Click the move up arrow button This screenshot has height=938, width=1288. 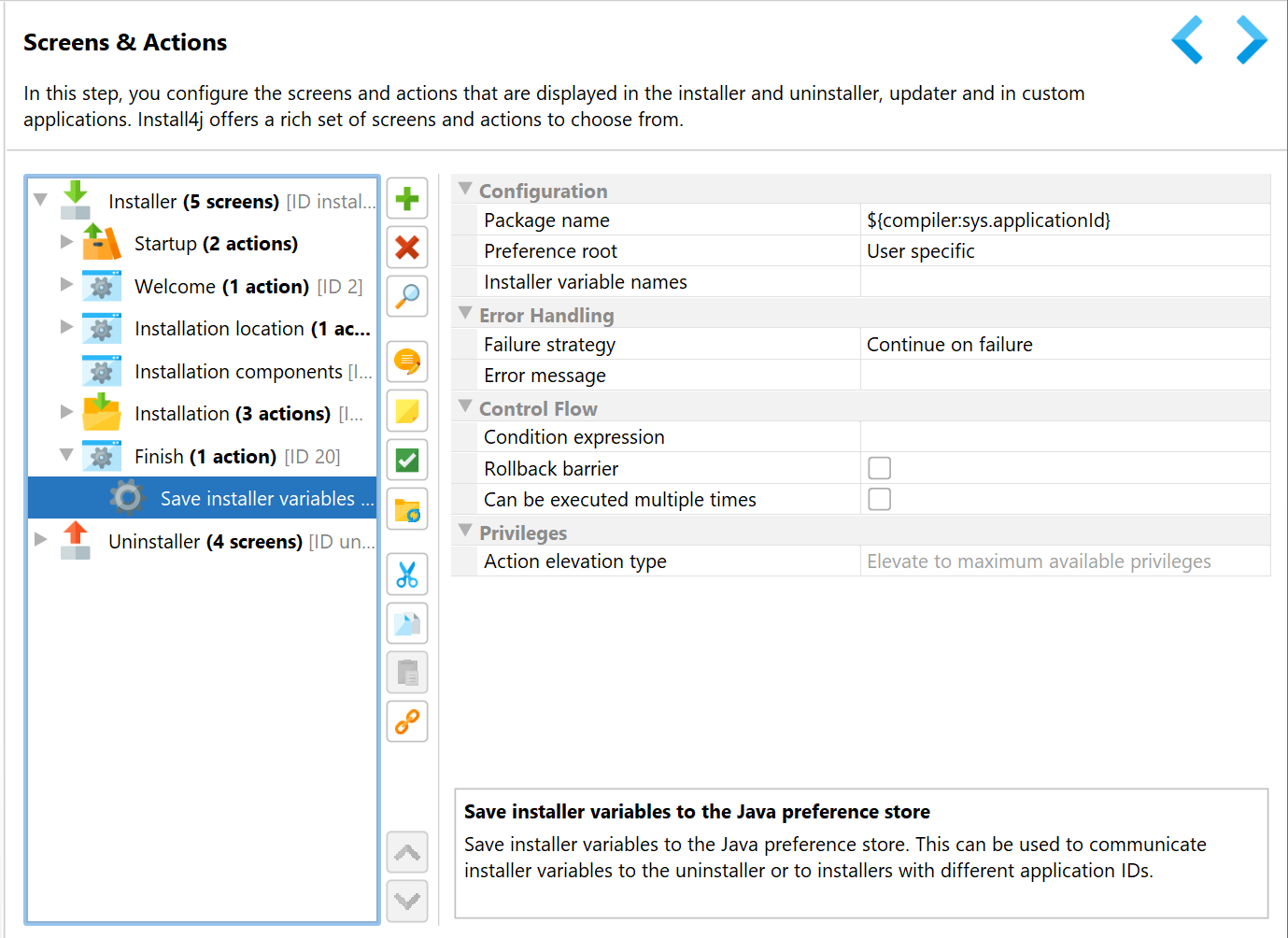[x=407, y=852]
